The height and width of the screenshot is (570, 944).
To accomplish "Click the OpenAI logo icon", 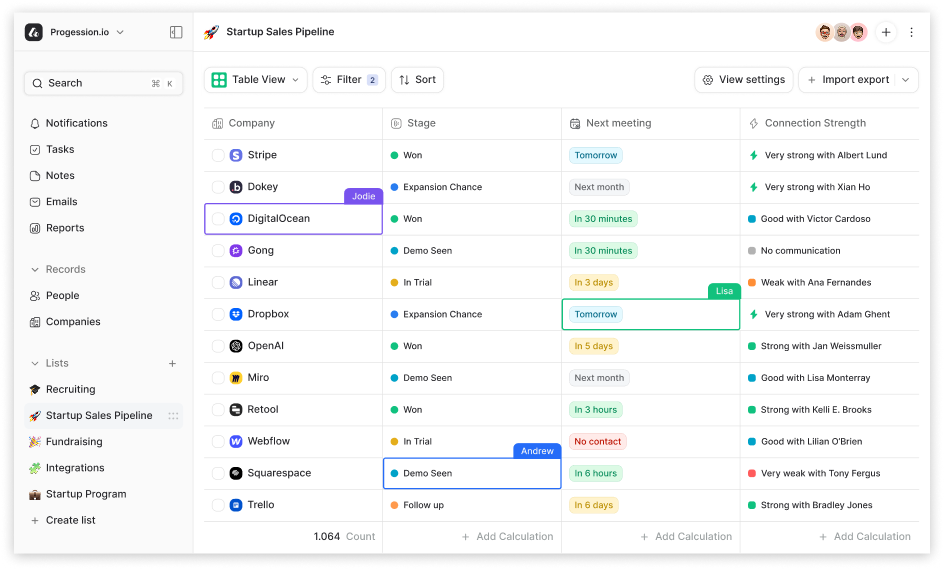I will [236, 346].
